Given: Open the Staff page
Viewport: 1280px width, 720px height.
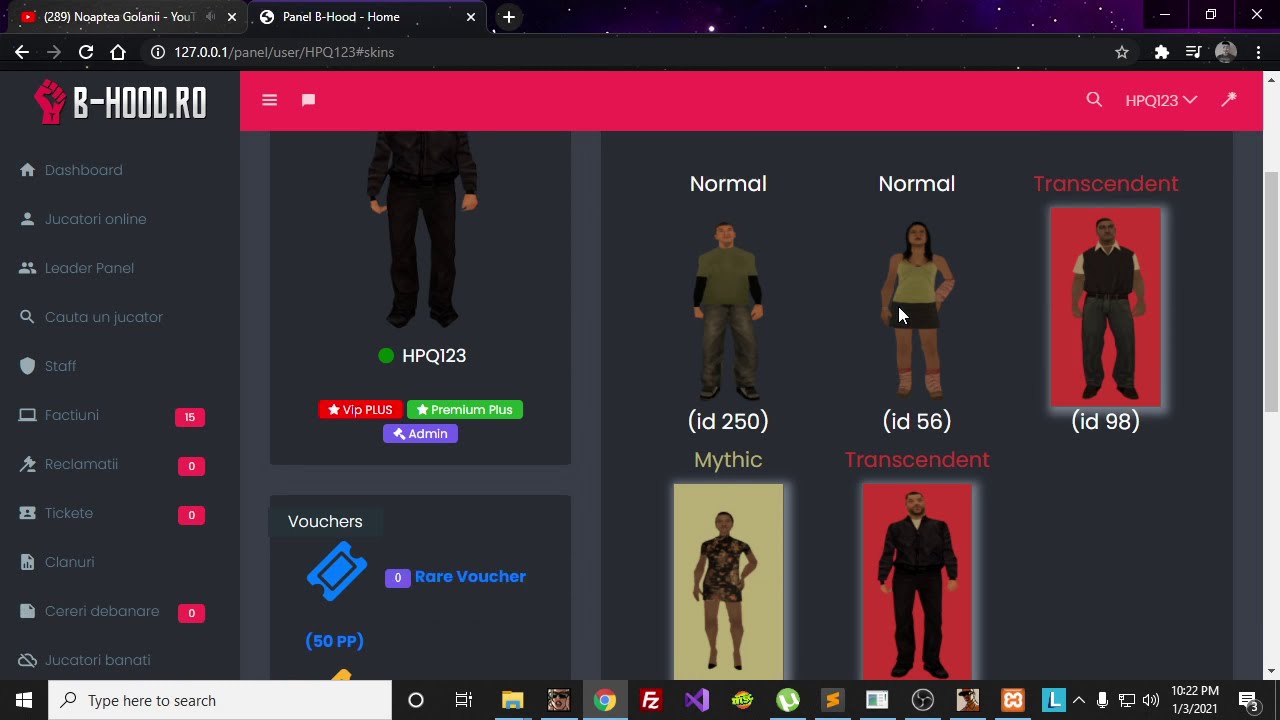Looking at the screenshot, I should (x=60, y=366).
